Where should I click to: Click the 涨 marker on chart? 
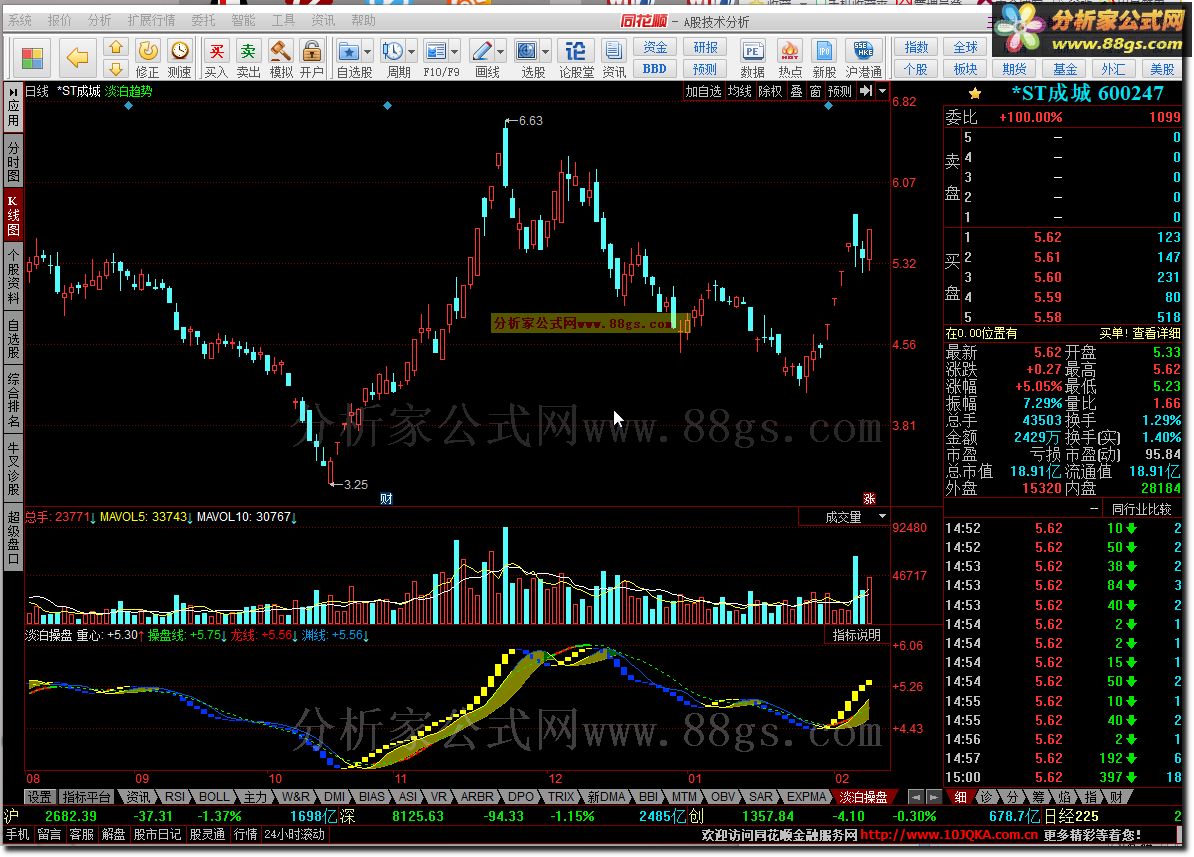[x=869, y=499]
